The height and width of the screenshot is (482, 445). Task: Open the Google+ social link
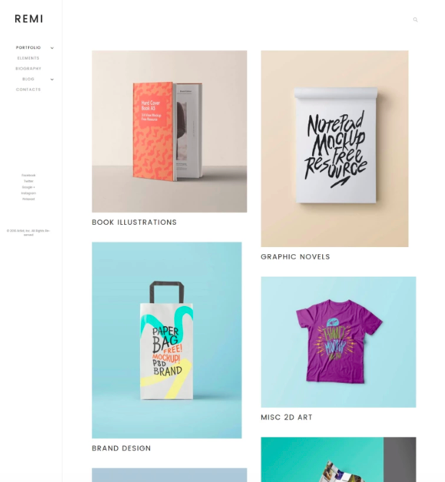(28, 187)
